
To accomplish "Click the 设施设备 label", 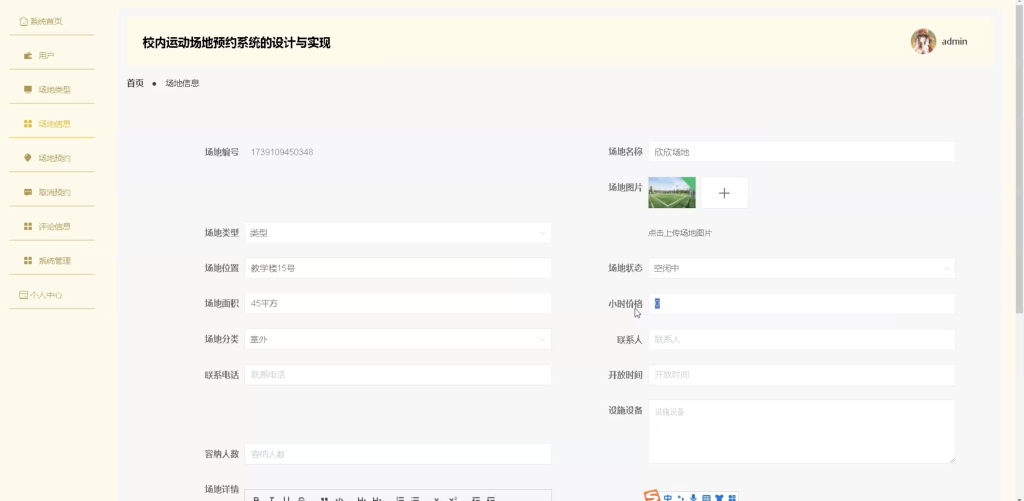I will (626, 410).
